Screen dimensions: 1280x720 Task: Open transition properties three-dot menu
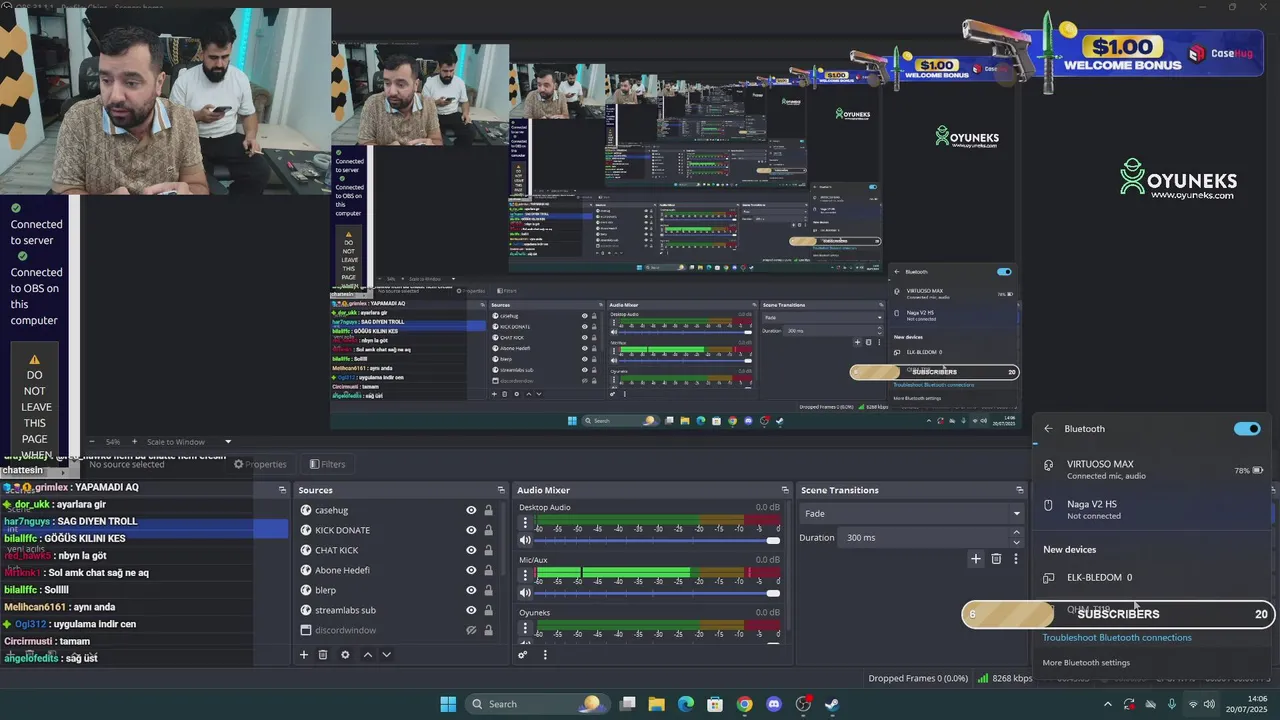tap(1016, 559)
